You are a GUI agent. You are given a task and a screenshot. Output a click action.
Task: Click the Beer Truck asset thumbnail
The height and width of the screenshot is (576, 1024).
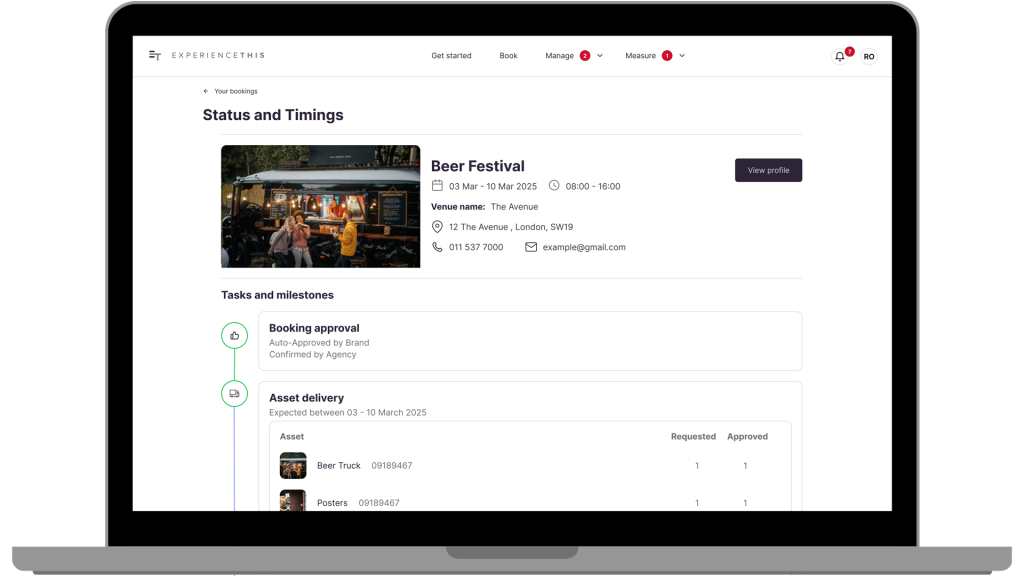[293, 466]
